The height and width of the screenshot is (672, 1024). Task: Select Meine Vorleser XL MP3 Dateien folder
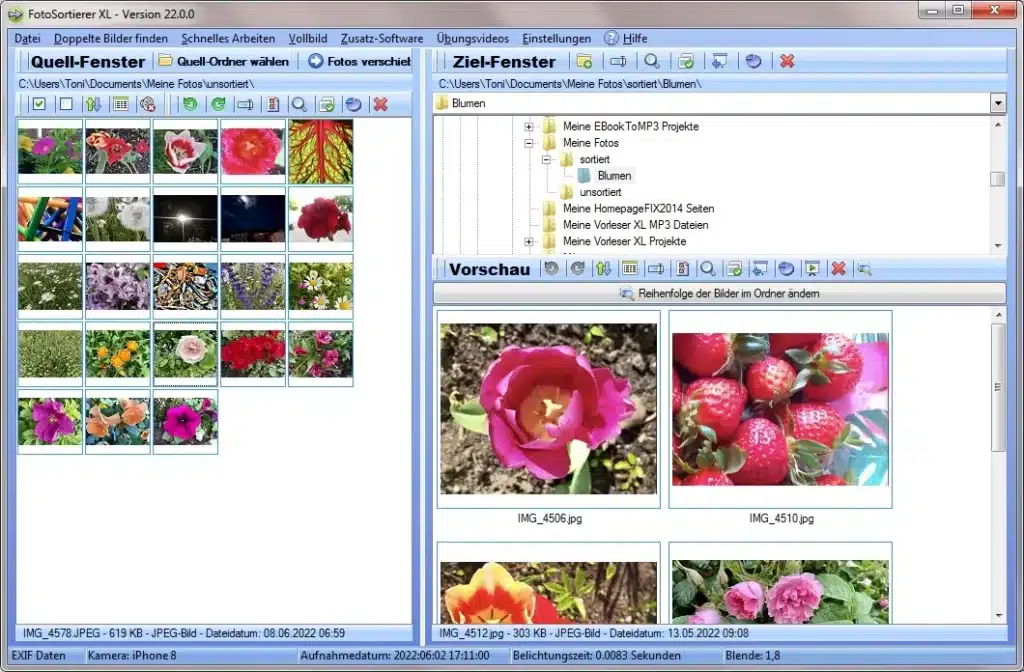pyautogui.click(x=635, y=225)
